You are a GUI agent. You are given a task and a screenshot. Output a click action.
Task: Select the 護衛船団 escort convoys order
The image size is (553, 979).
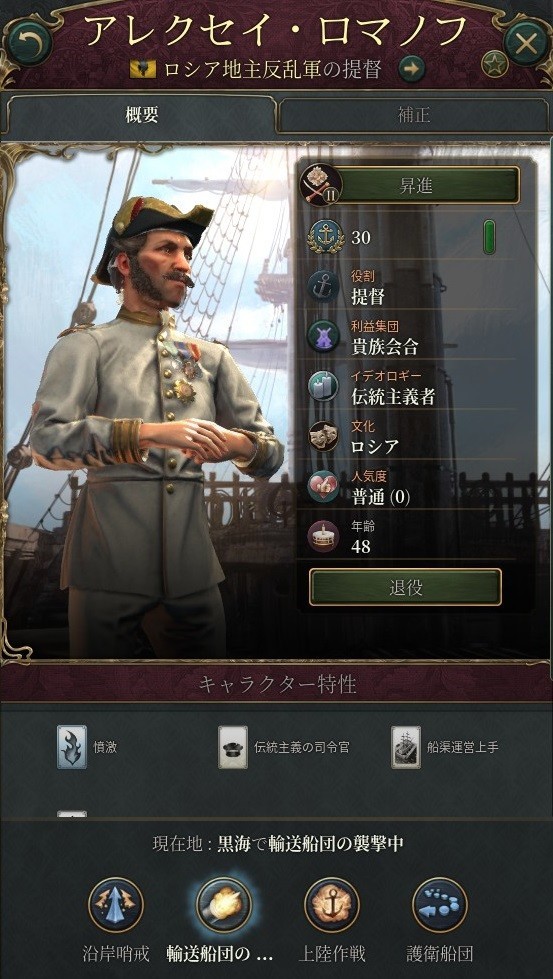[x=440, y=905]
